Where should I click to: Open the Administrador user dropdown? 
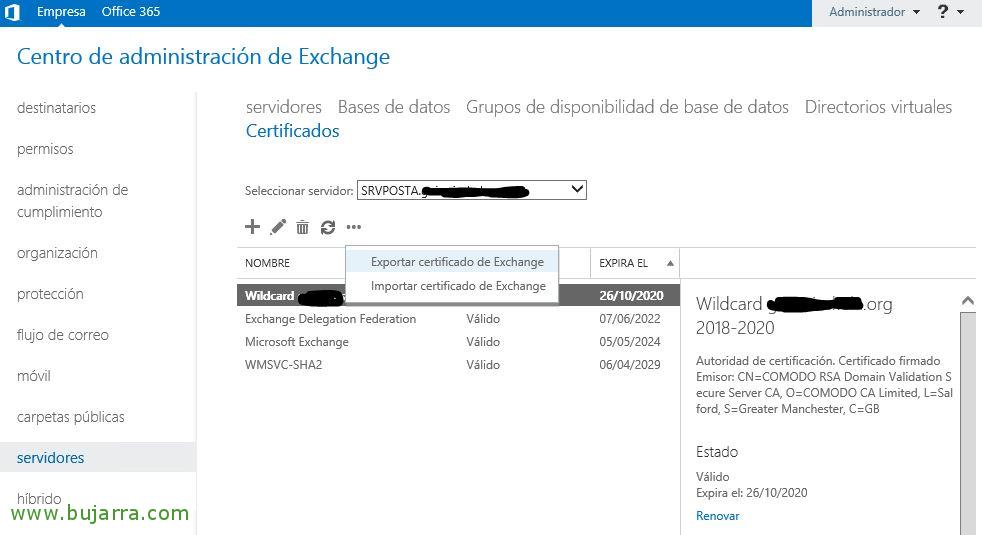(873, 12)
